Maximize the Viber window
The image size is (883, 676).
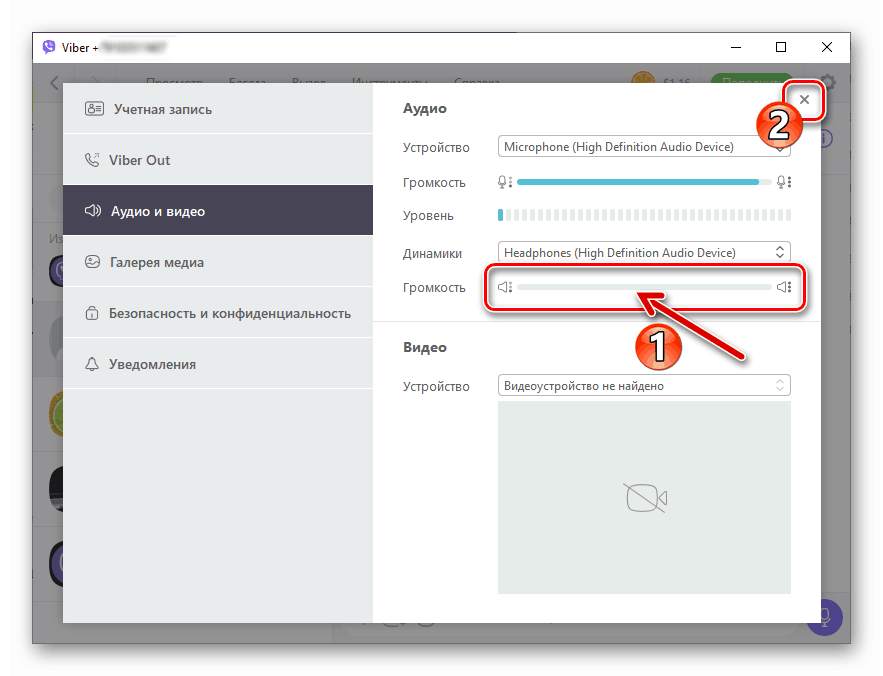(x=781, y=47)
